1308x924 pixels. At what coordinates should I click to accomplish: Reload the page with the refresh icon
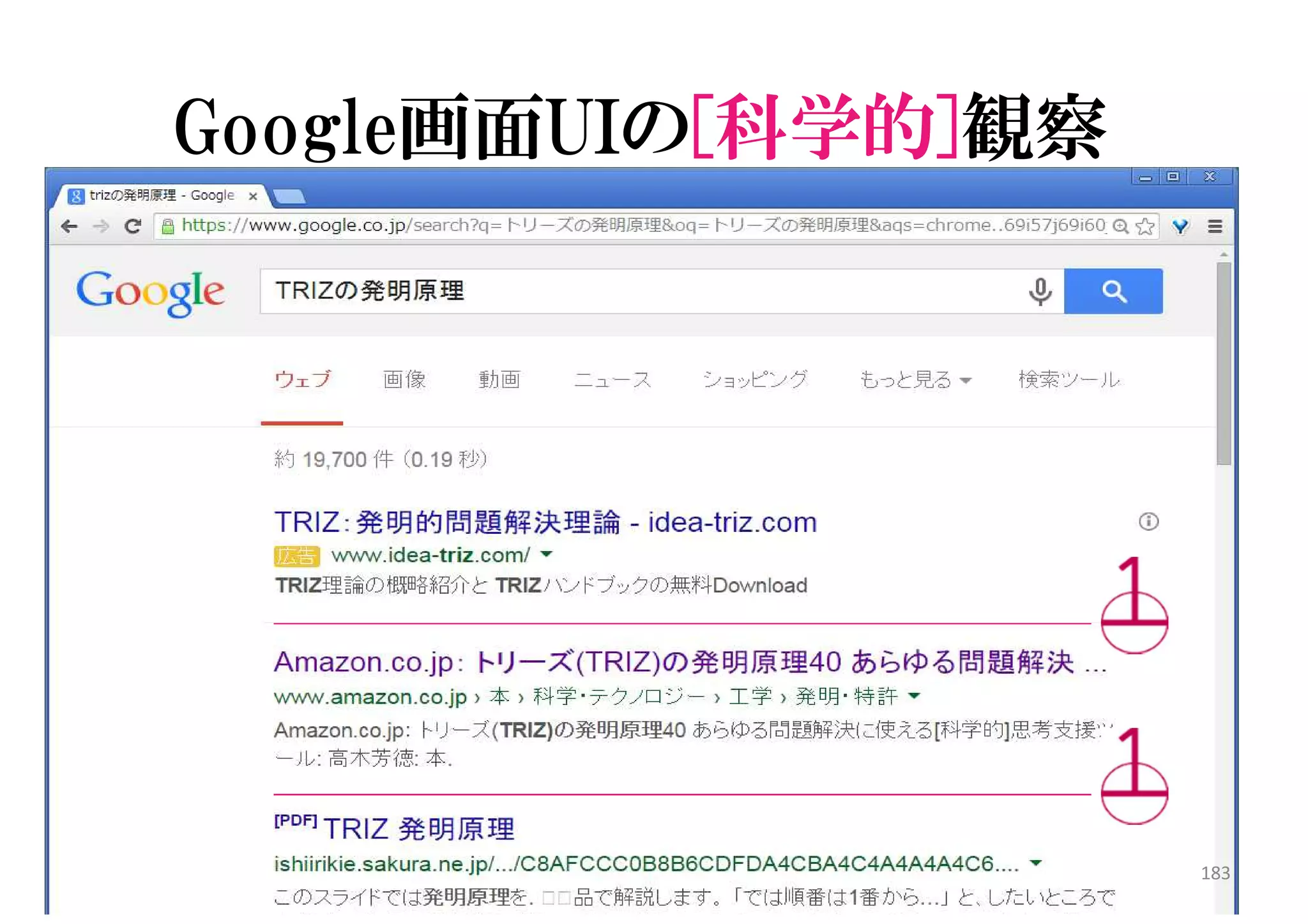133,226
